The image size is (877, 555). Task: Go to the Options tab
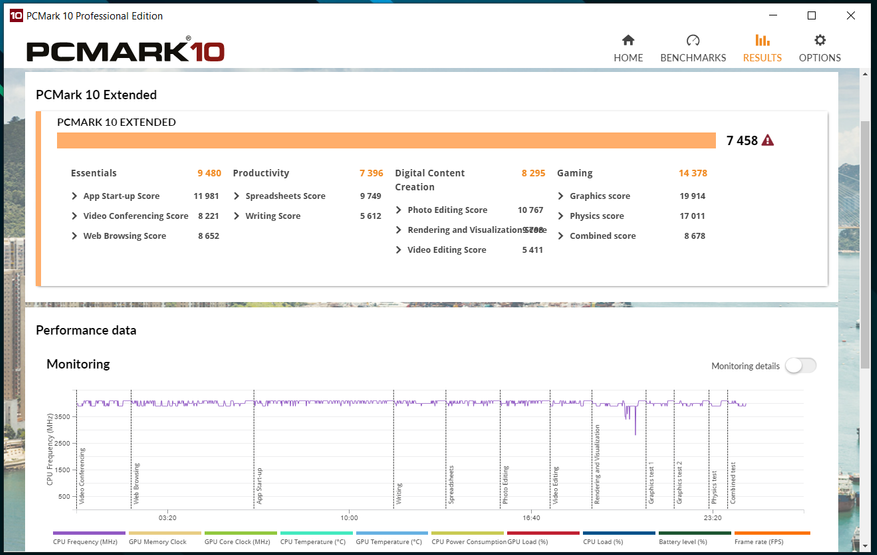pos(819,48)
